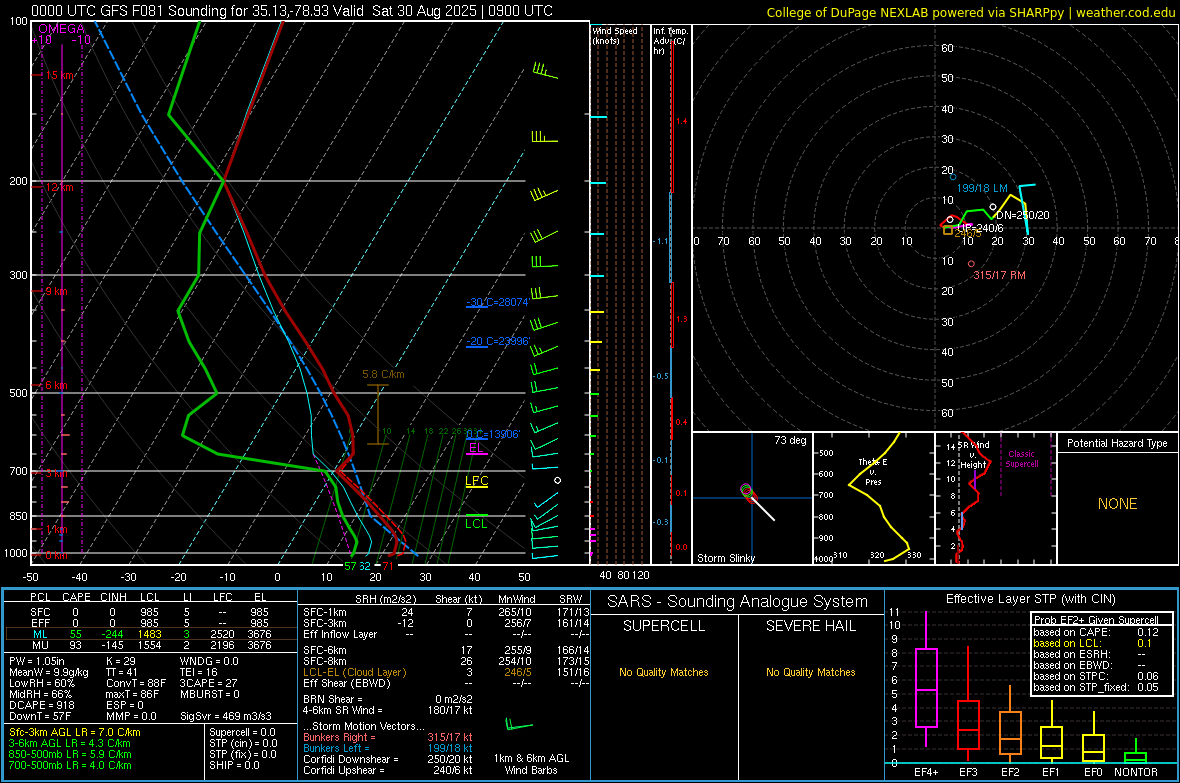Click the Supercell = 0.0 composite value
The image size is (1180, 783).
point(242,732)
